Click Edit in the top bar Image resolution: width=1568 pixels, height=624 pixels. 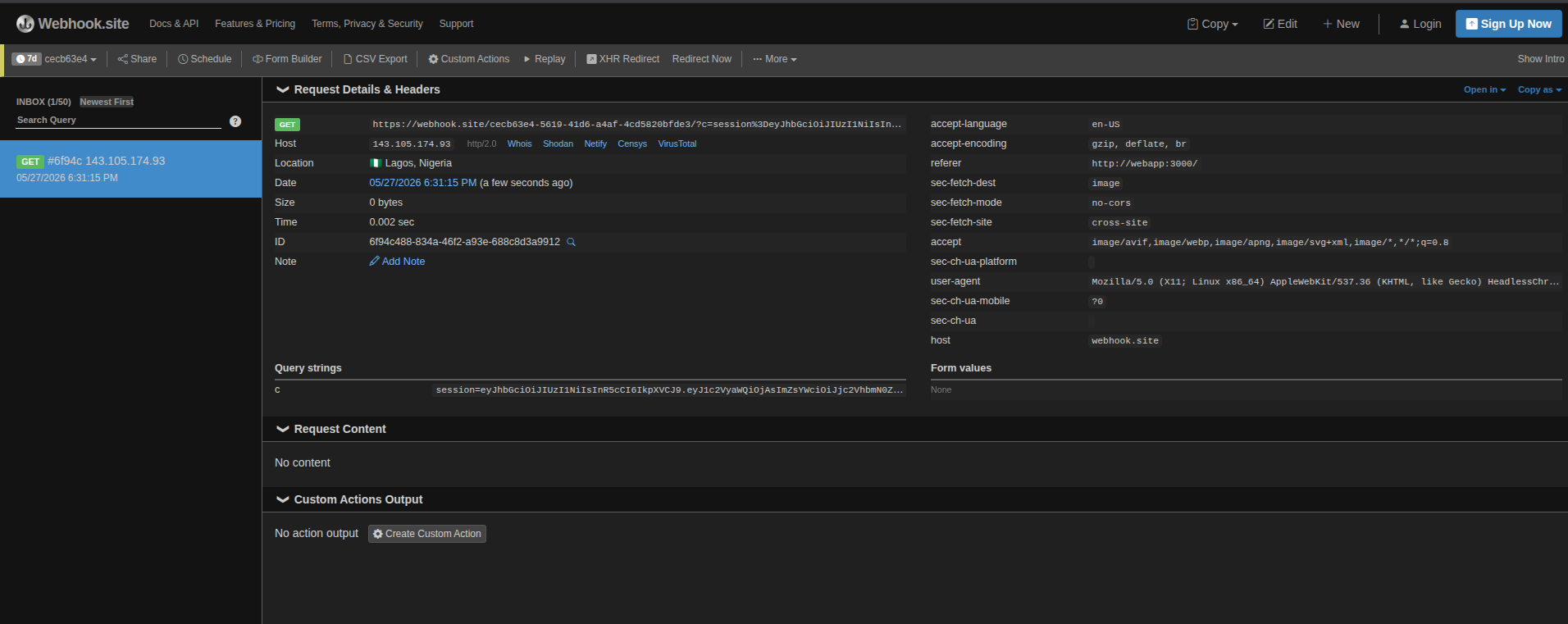[1280, 24]
